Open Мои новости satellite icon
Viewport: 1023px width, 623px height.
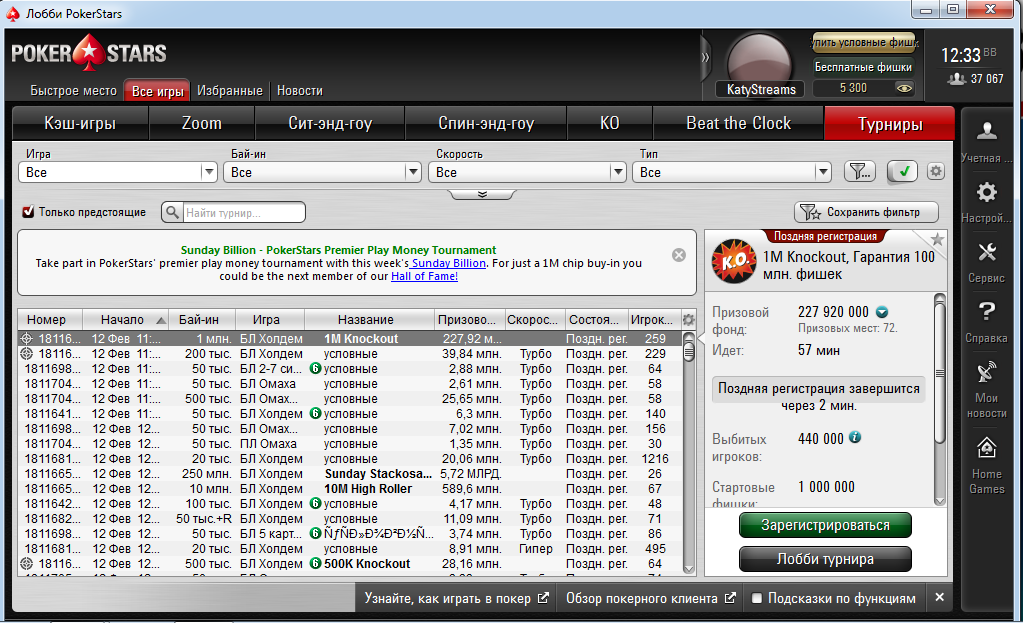coord(986,372)
